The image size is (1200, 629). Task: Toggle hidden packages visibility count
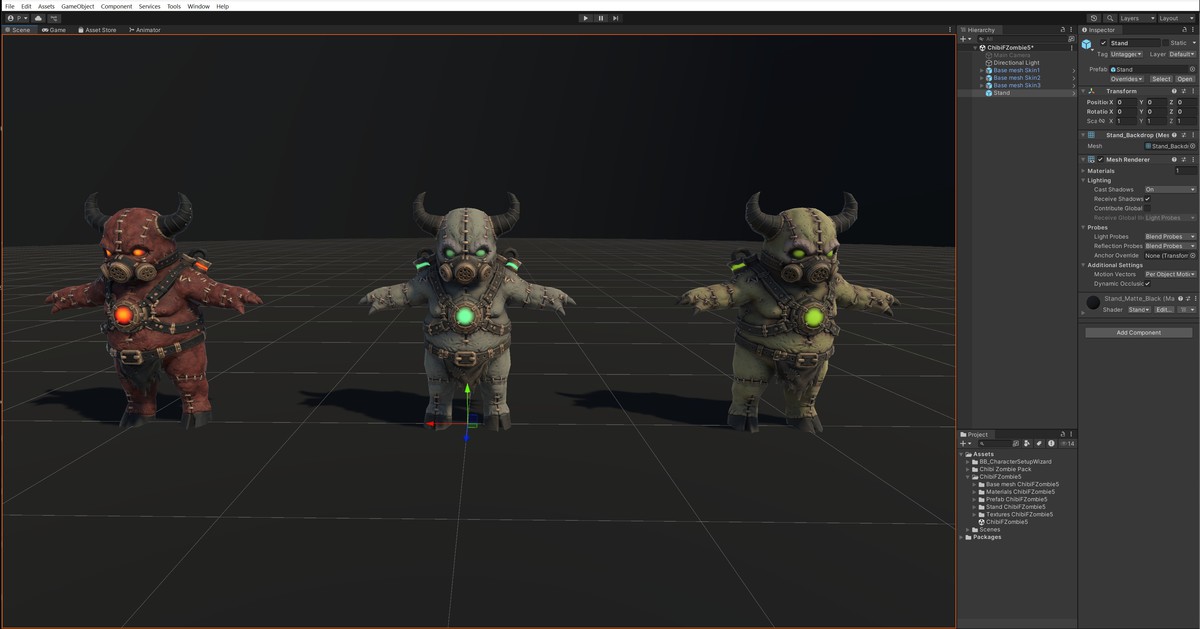point(1066,443)
